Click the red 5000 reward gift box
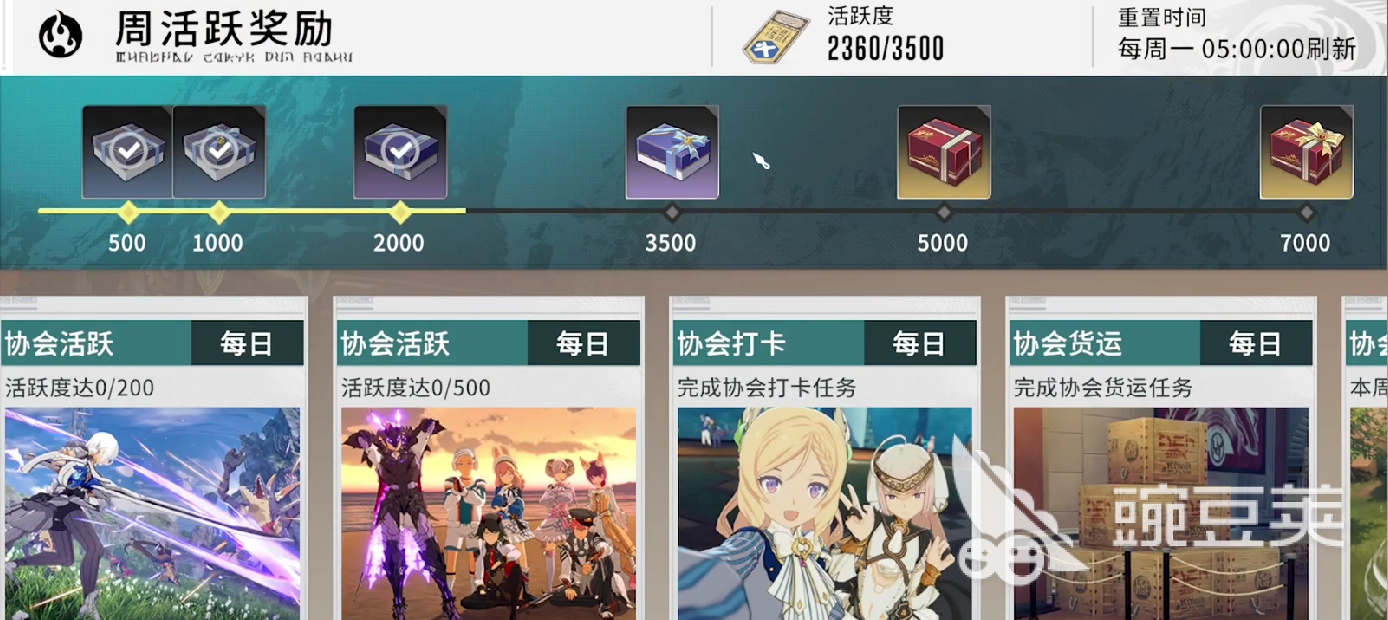The image size is (1388, 620). (x=944, y=152)
